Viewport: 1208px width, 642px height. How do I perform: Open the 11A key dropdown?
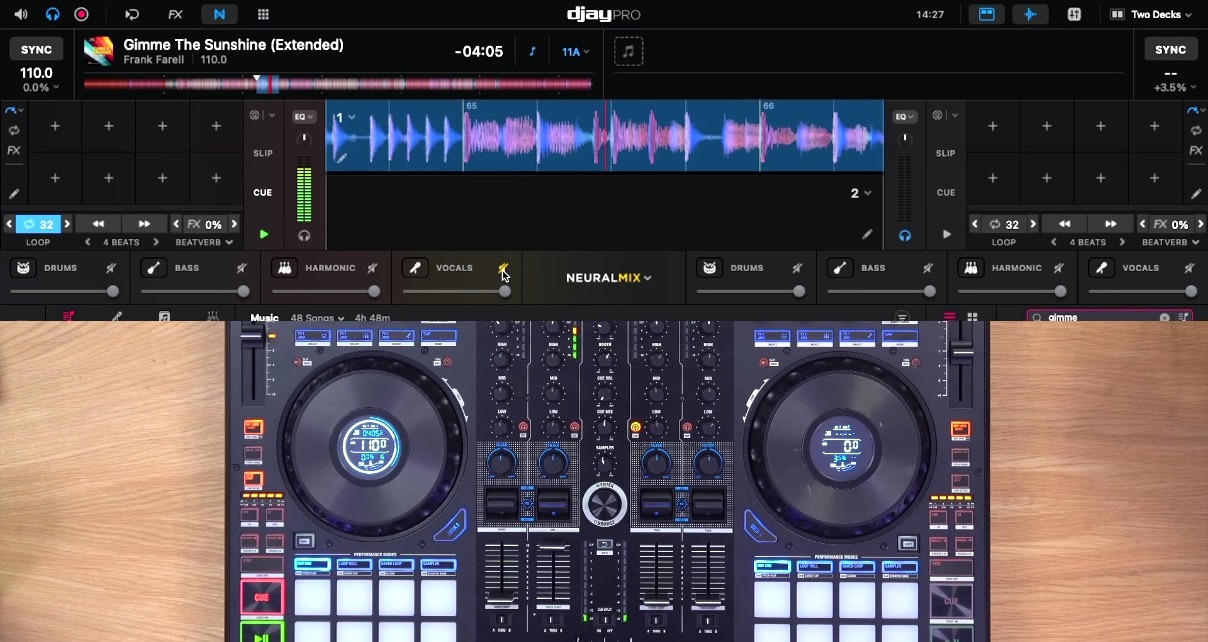click(575, 52)
